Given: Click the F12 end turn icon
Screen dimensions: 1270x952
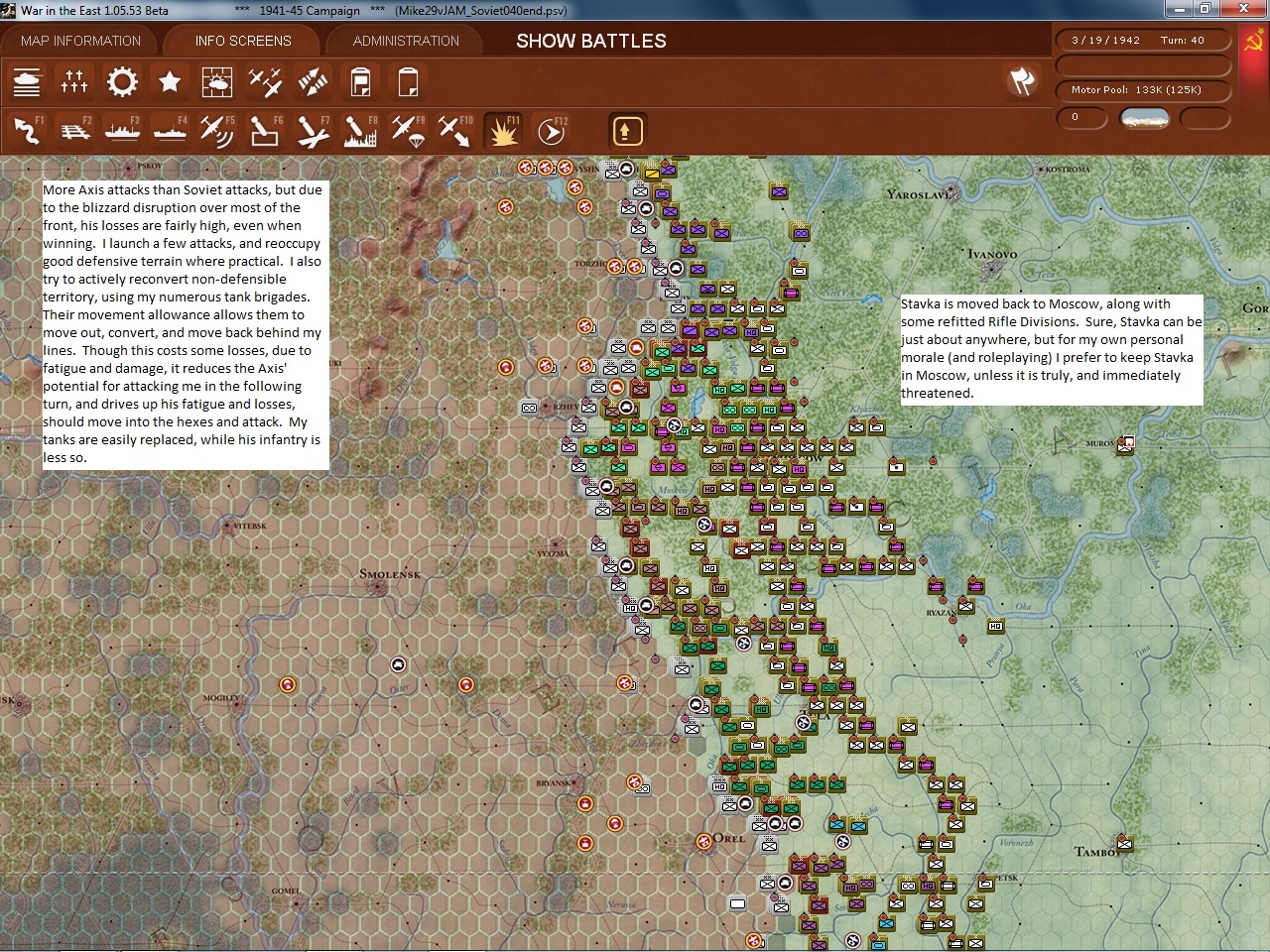Looking at the screenshot, I should point(551,130).
